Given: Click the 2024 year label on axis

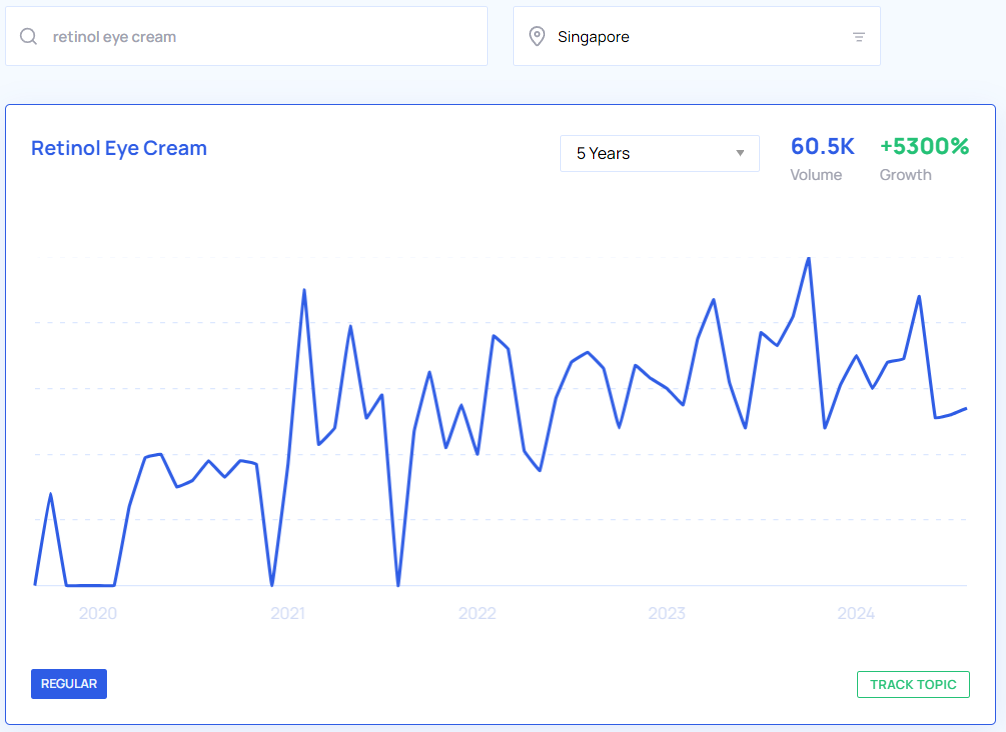Looking at the screenshot, I should 856,613.
